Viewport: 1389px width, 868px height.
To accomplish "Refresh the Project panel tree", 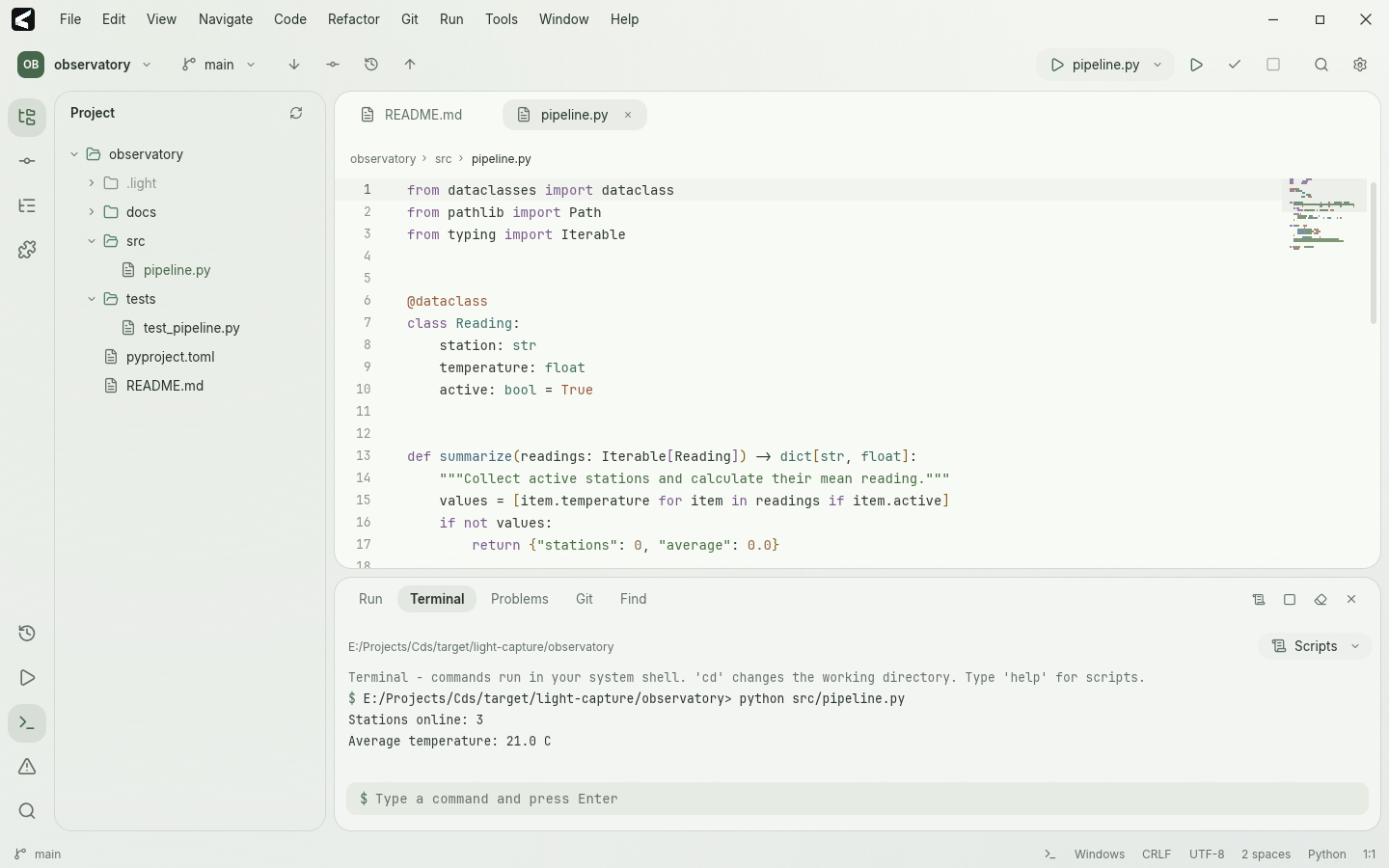I will click(x=296, y=113).
